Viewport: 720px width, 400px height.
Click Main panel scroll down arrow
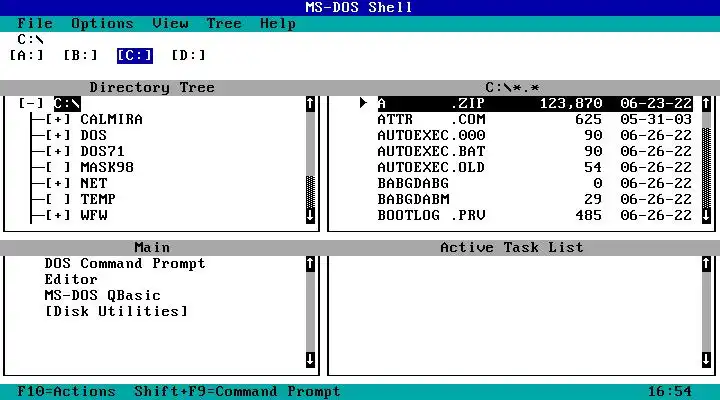tap(310, 360)
